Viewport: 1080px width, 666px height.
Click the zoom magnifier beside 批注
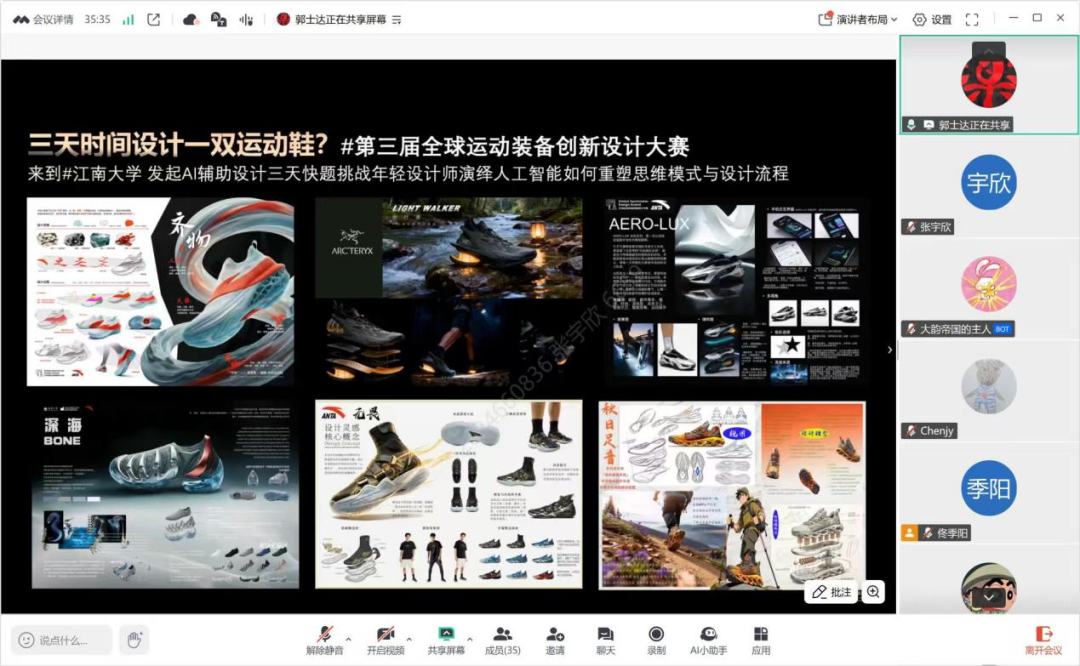pos(873,592)
